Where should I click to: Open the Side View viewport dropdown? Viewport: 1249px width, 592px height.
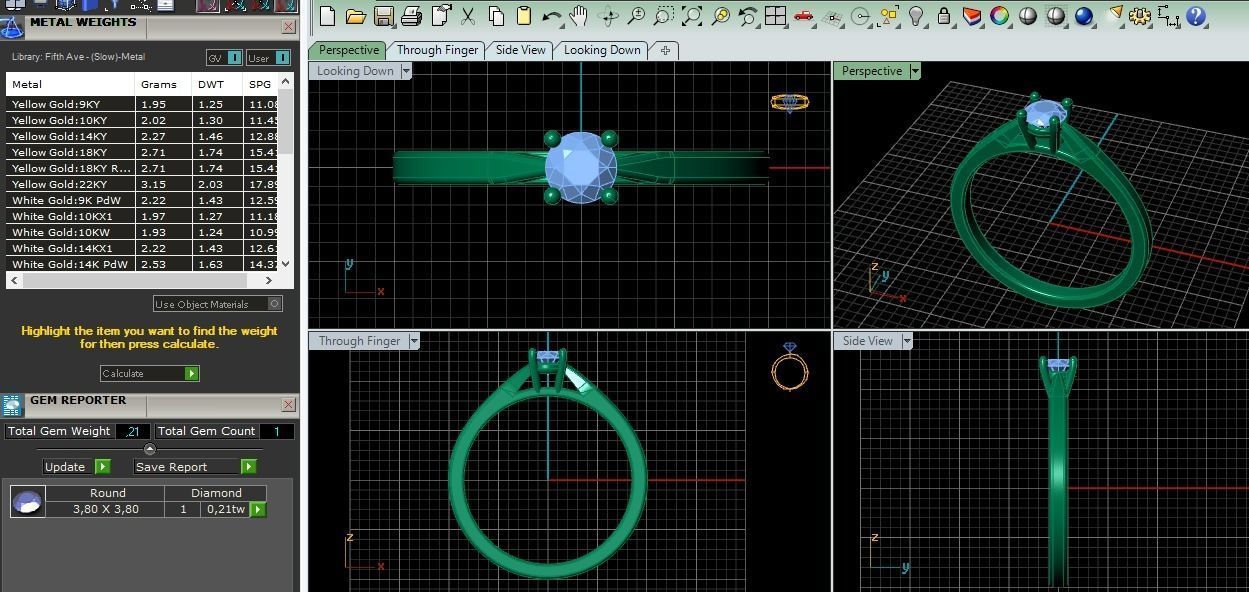point(908,341)
